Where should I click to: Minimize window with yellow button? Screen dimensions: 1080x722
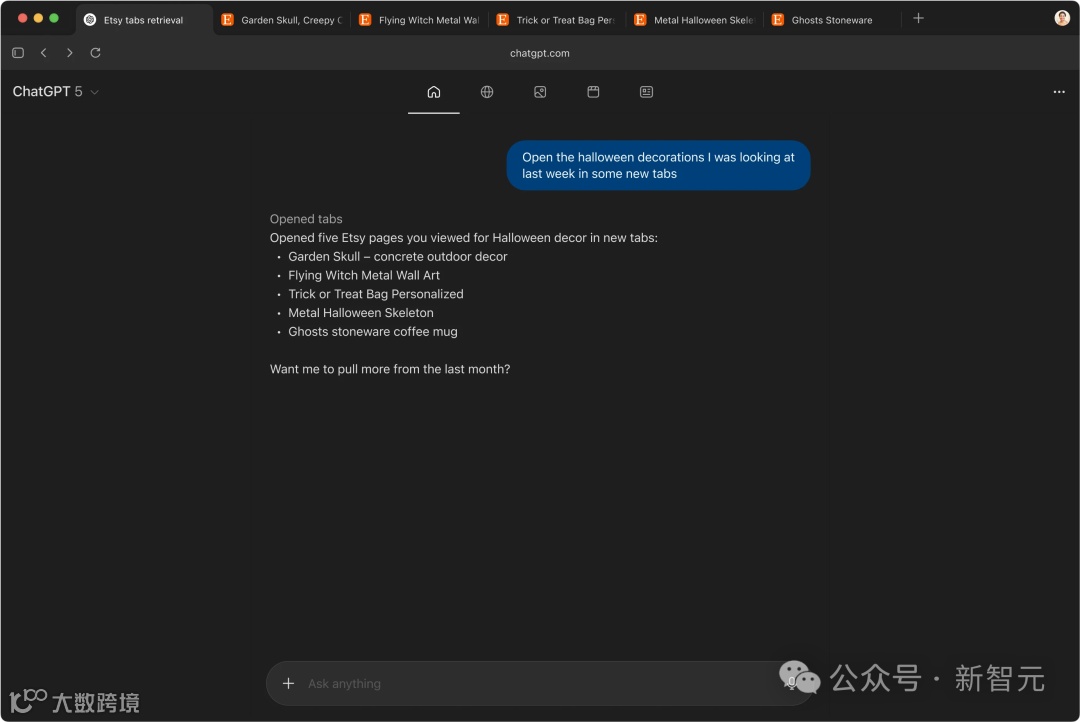click(38, 19)
